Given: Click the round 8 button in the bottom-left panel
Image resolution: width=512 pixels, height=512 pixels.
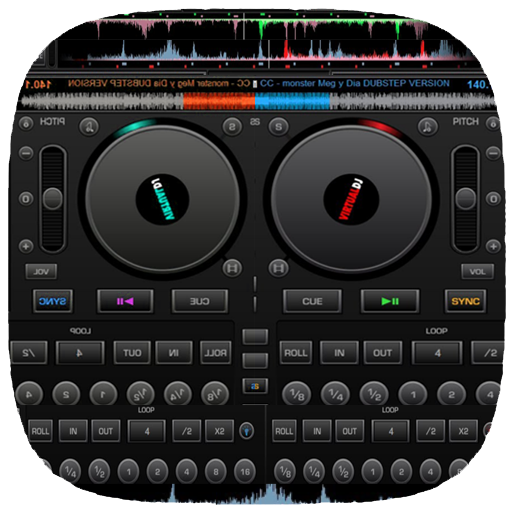Looking at the screenshot, I should click(x=216, y=472).
